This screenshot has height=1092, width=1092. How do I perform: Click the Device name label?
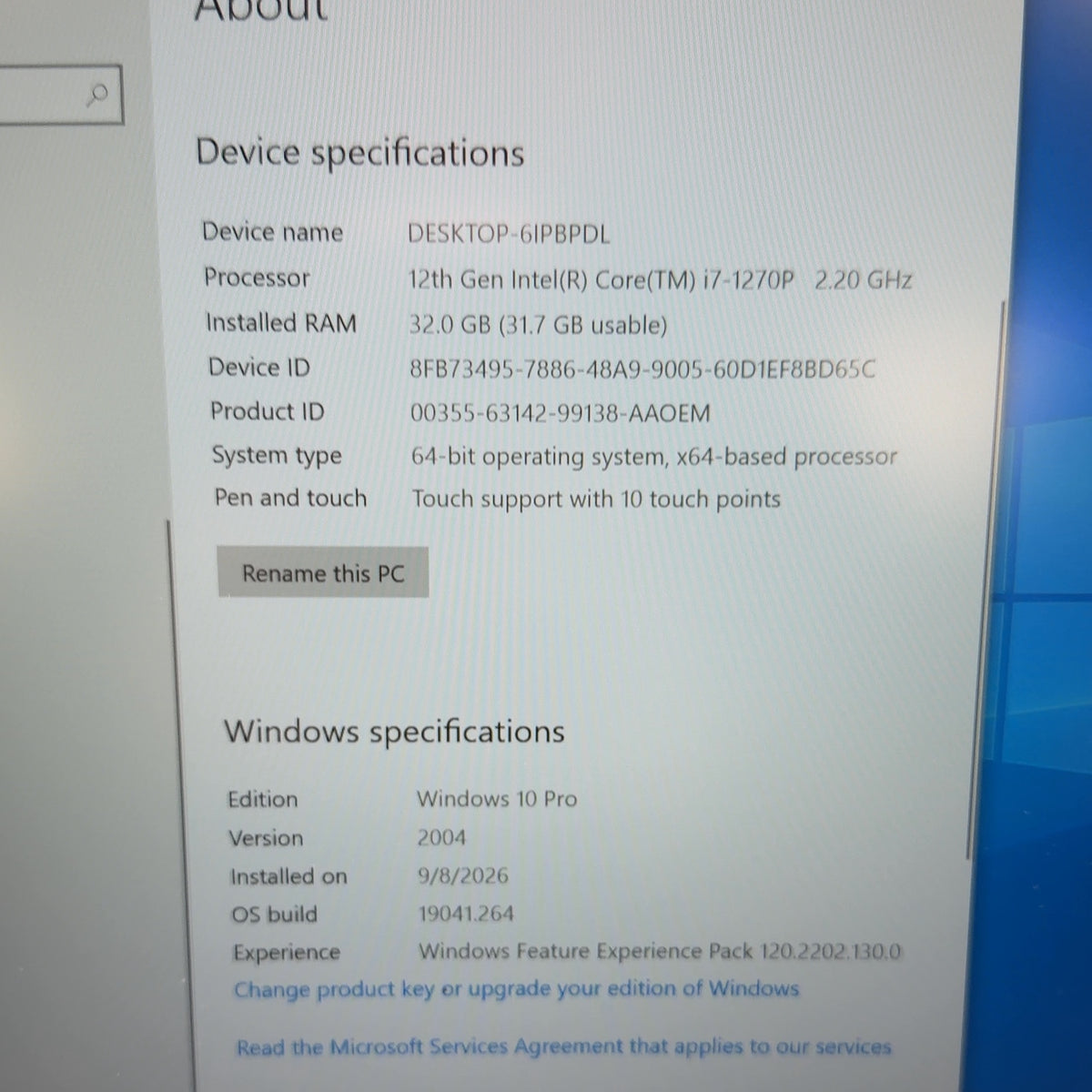pyautogui.click(x=272, y=232)
